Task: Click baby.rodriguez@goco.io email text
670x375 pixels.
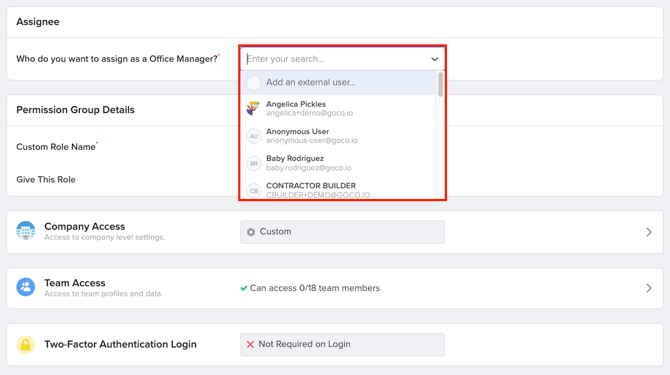Action: pyautogui.click(x=309, y=168)
